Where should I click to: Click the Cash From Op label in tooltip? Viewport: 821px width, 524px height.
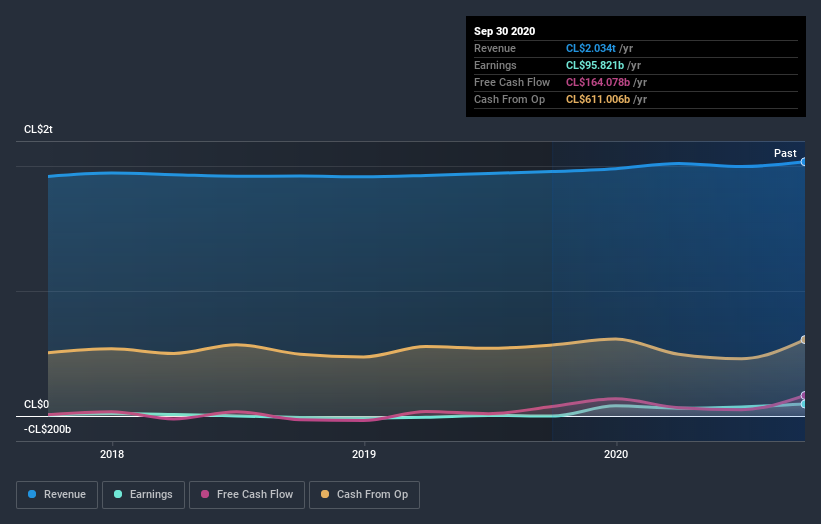509,99
